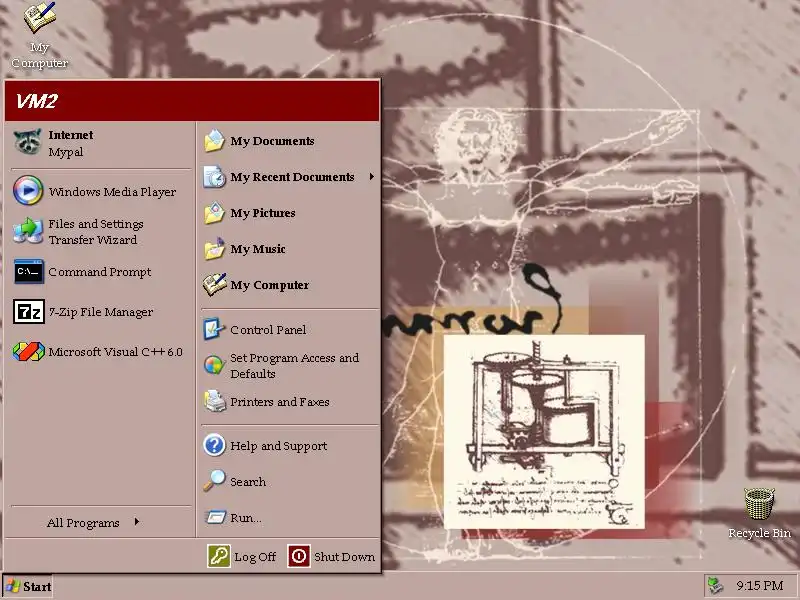Click the Log Off text
The height and width of the screenshot is (600, 800).
(x=255, y=557)
